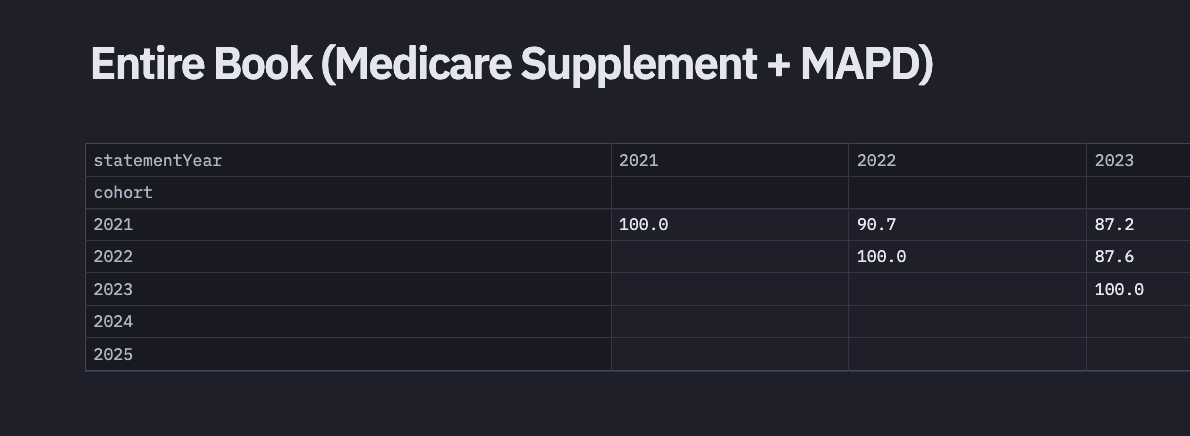The image size is (1190, 436).
Task: Select the 100.0 cell in cohort 2021 row
Action: point(643,225)
